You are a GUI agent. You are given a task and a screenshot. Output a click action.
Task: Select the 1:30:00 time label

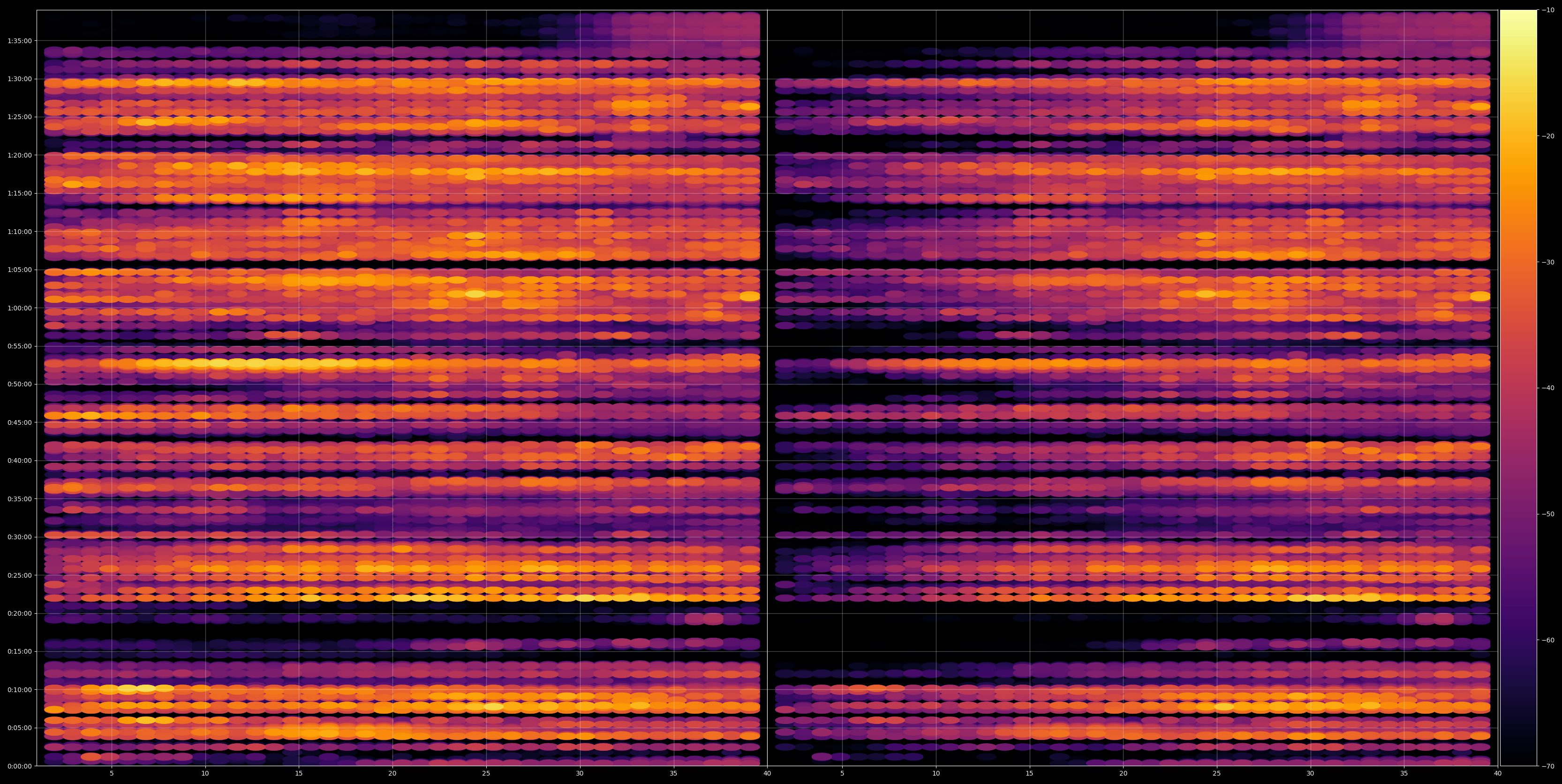pos(19,78)
